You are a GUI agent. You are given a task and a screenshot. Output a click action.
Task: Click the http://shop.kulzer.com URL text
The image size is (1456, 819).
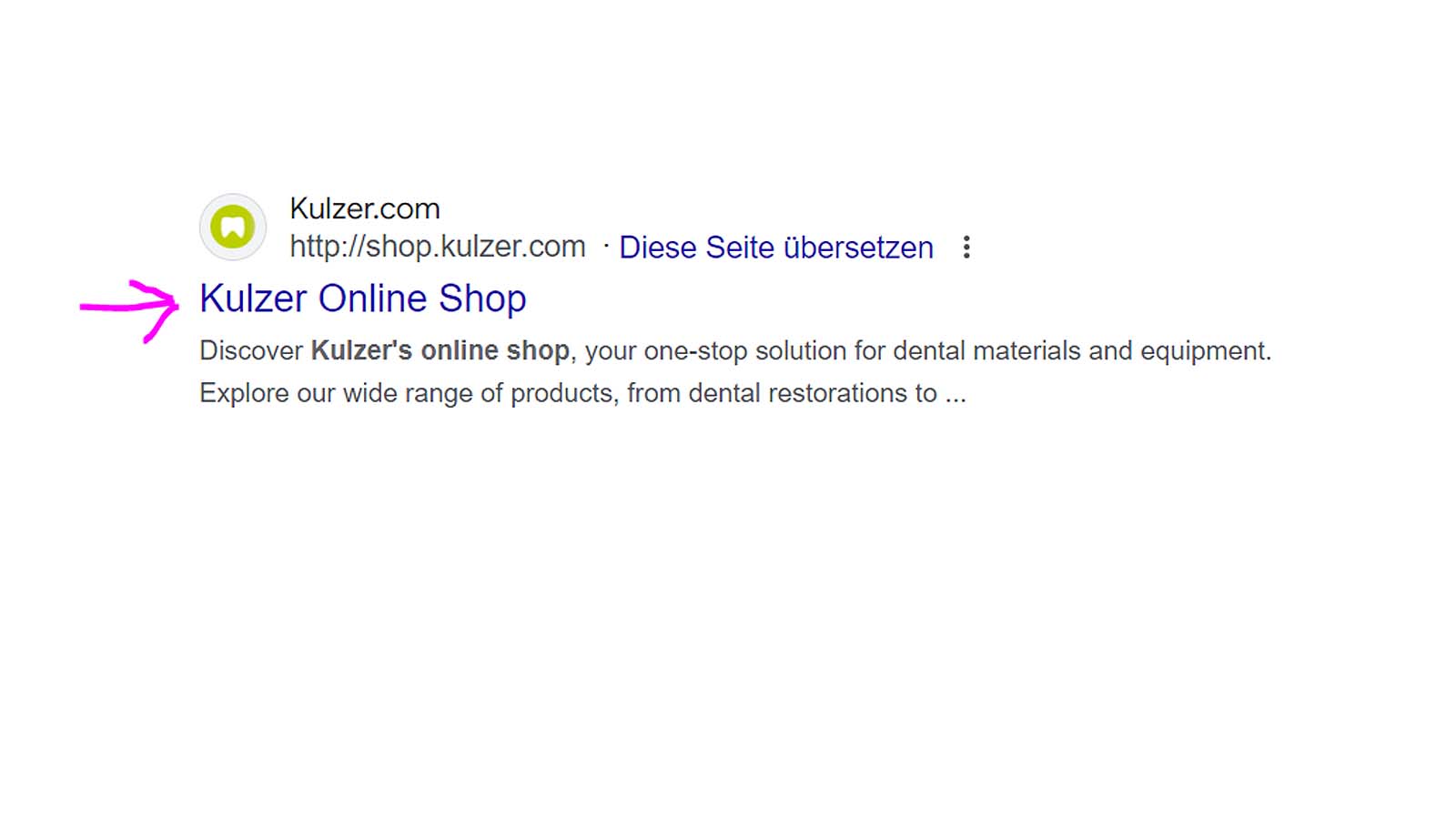click(x=438, y=247)
